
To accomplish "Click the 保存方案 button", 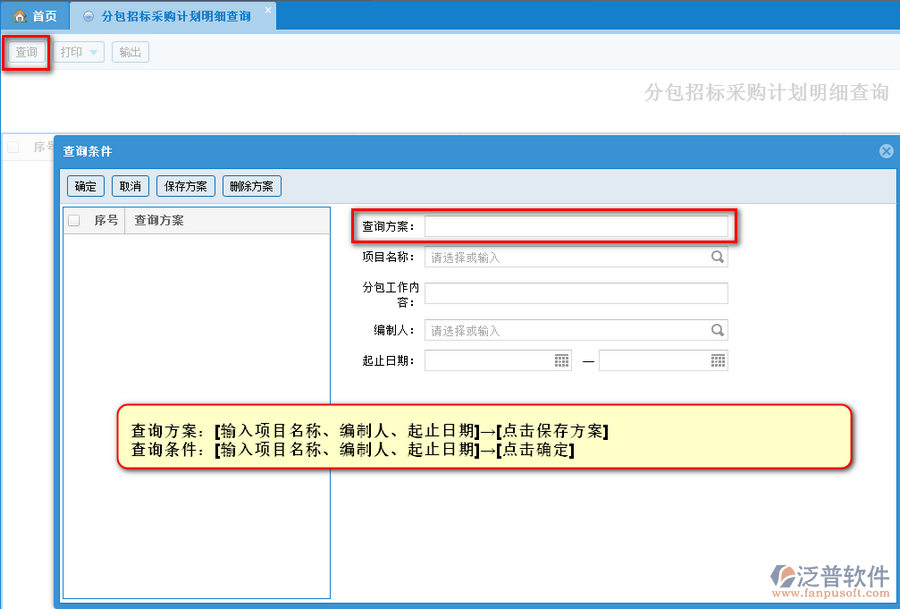I will pos(185,186).
